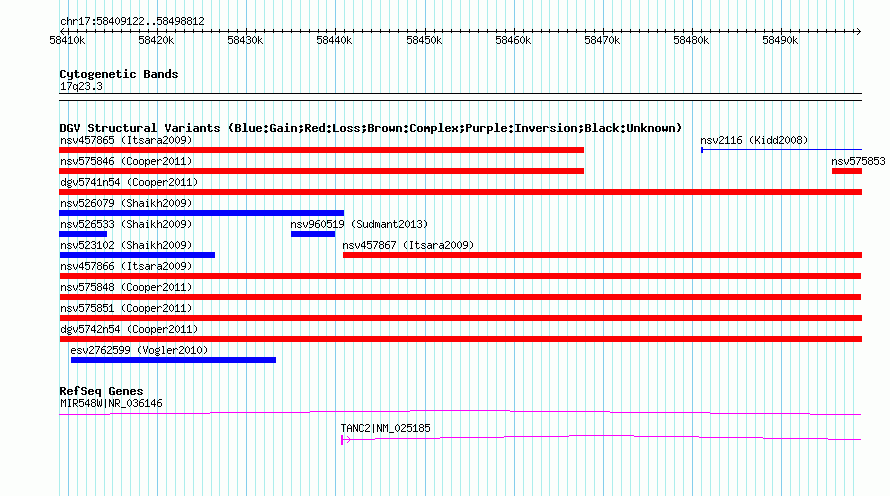Select the red nsv457865 loss bar
This screenshot has height=496, width=890.
[x=321, y=150]
